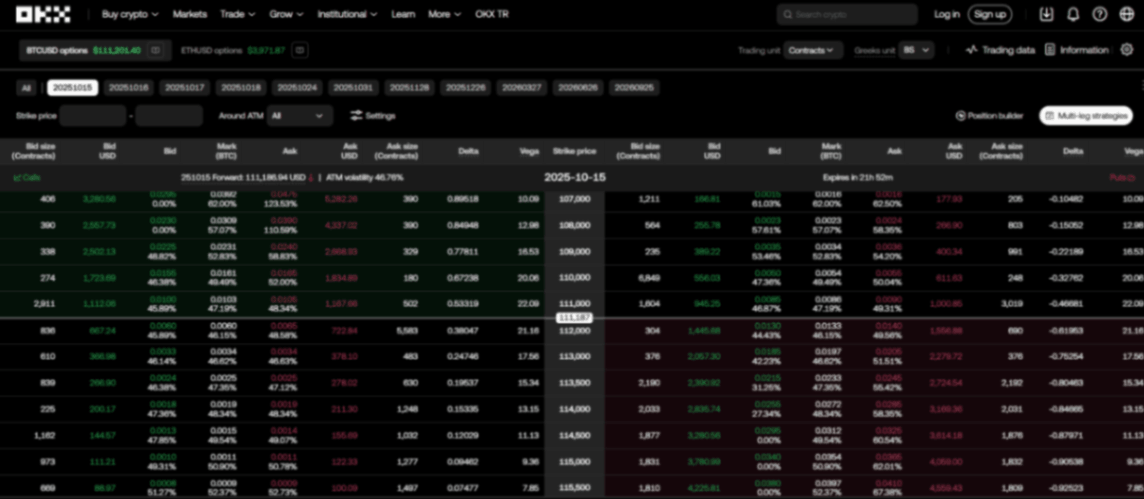Open the Settings filter with sliders icon

[x=373, y=116]
